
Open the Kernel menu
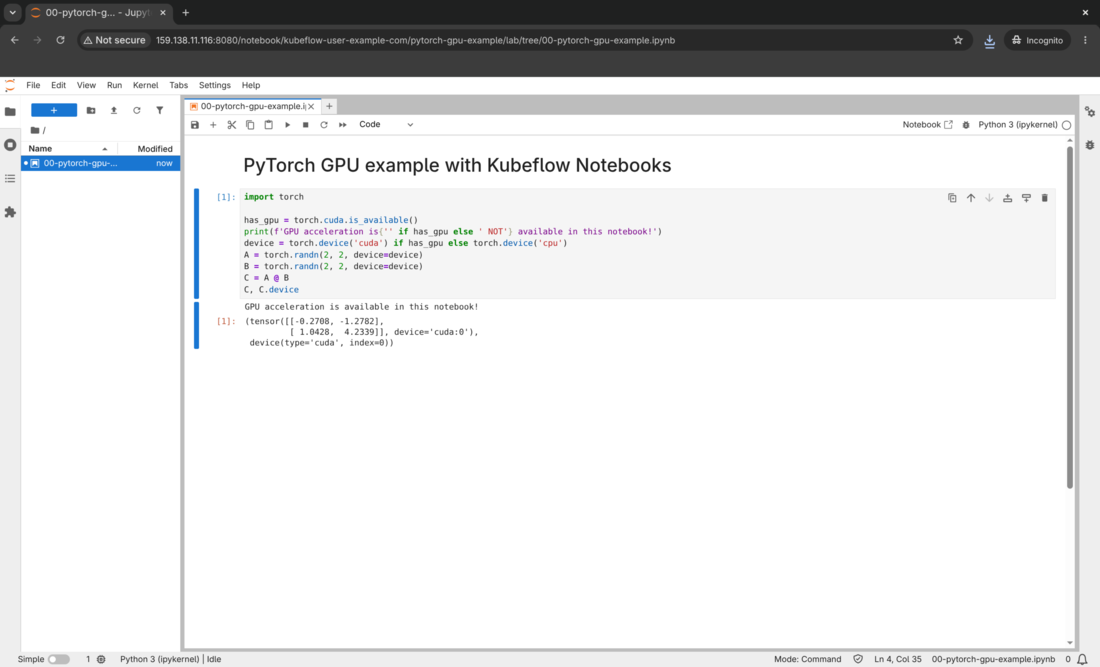pyautogui.click(x=145, y=85)
